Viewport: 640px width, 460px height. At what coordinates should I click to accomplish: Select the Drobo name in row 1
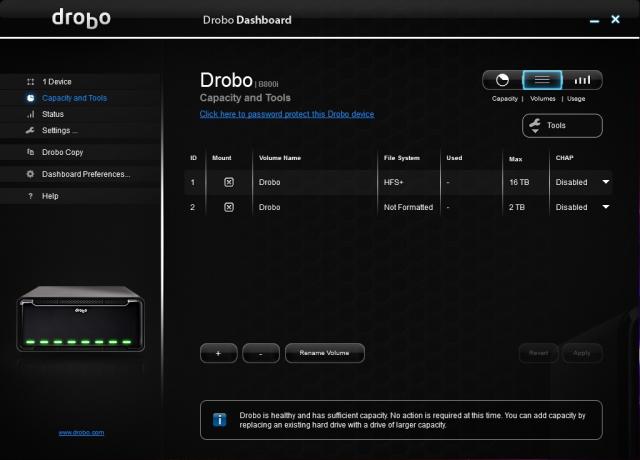(x=269, y=182)
